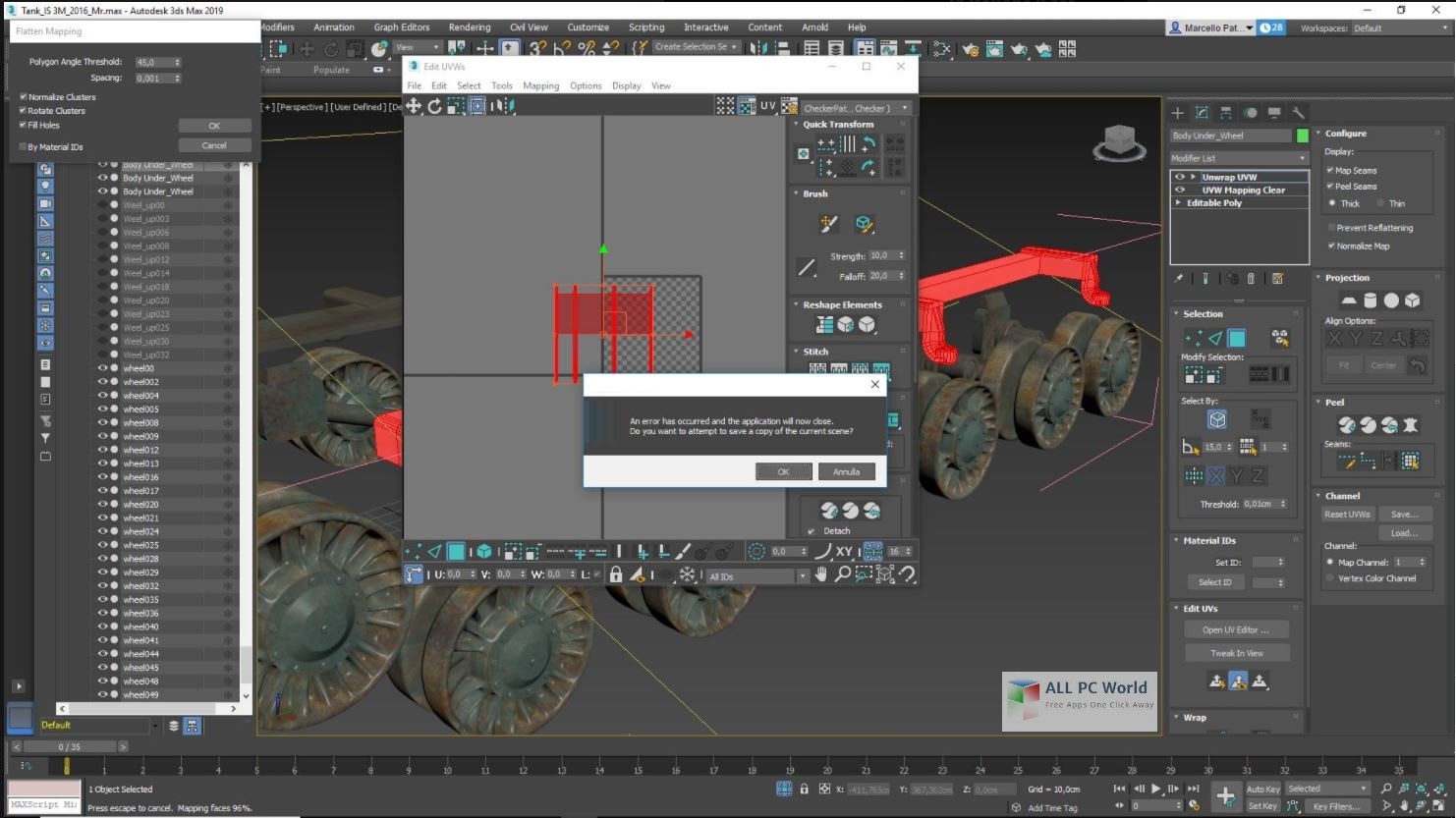Toggle Map Seams display checkbox

click(x=1330, y=170)
